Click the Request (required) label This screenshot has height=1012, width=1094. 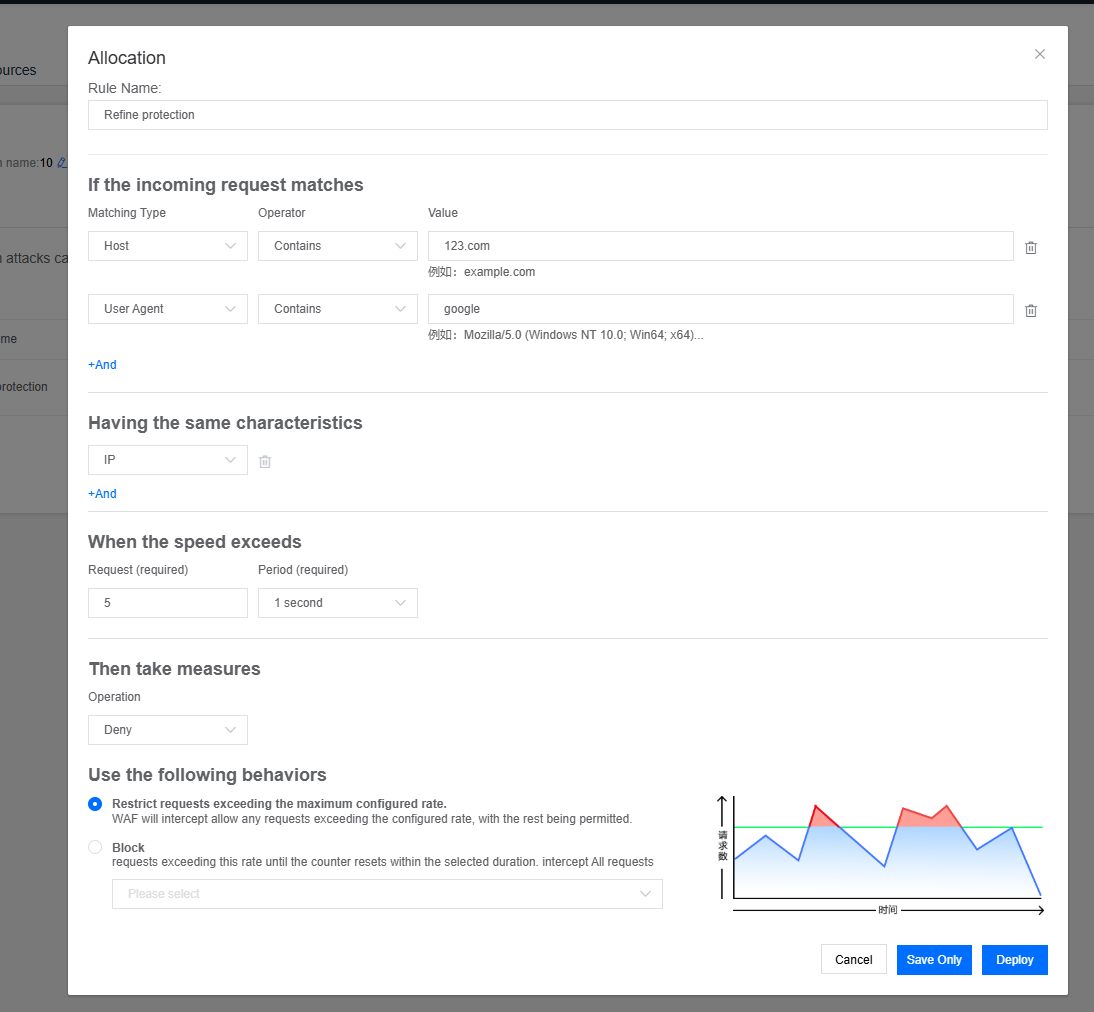coord(138,570)
